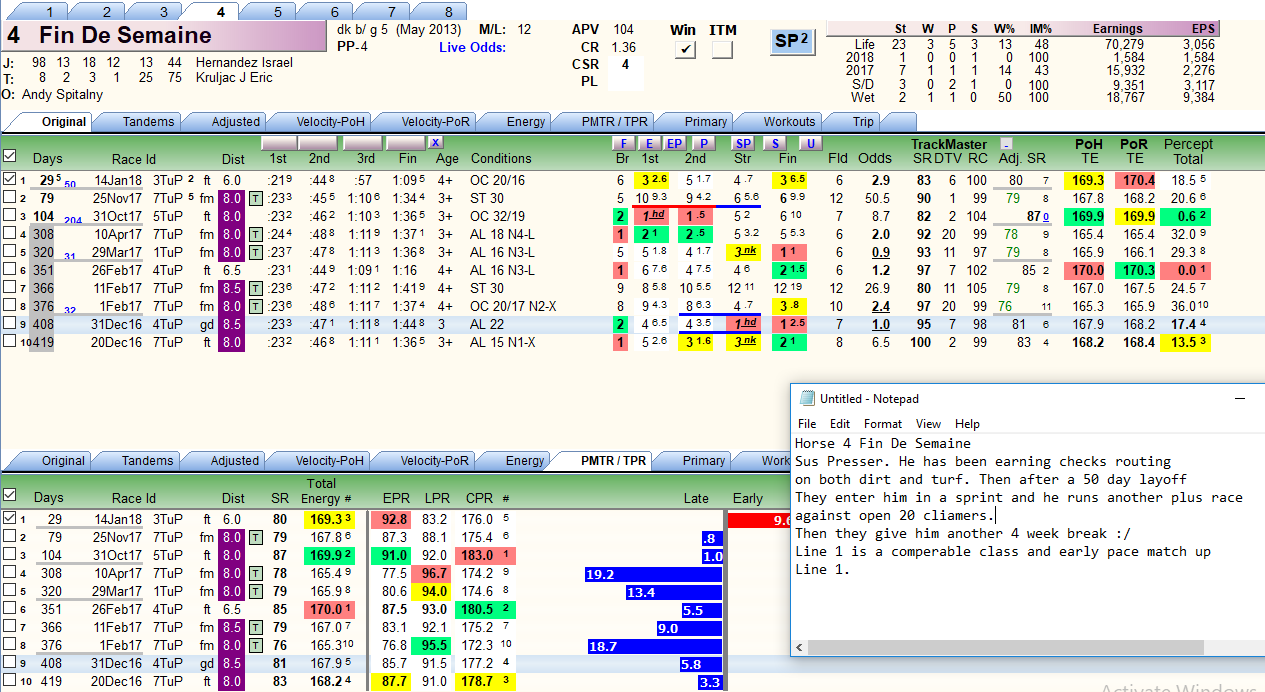1265x692 pixels.
Task: Click the T marker on 1Feb17 row, PMTR panel
Action: [x=256, y=646]
